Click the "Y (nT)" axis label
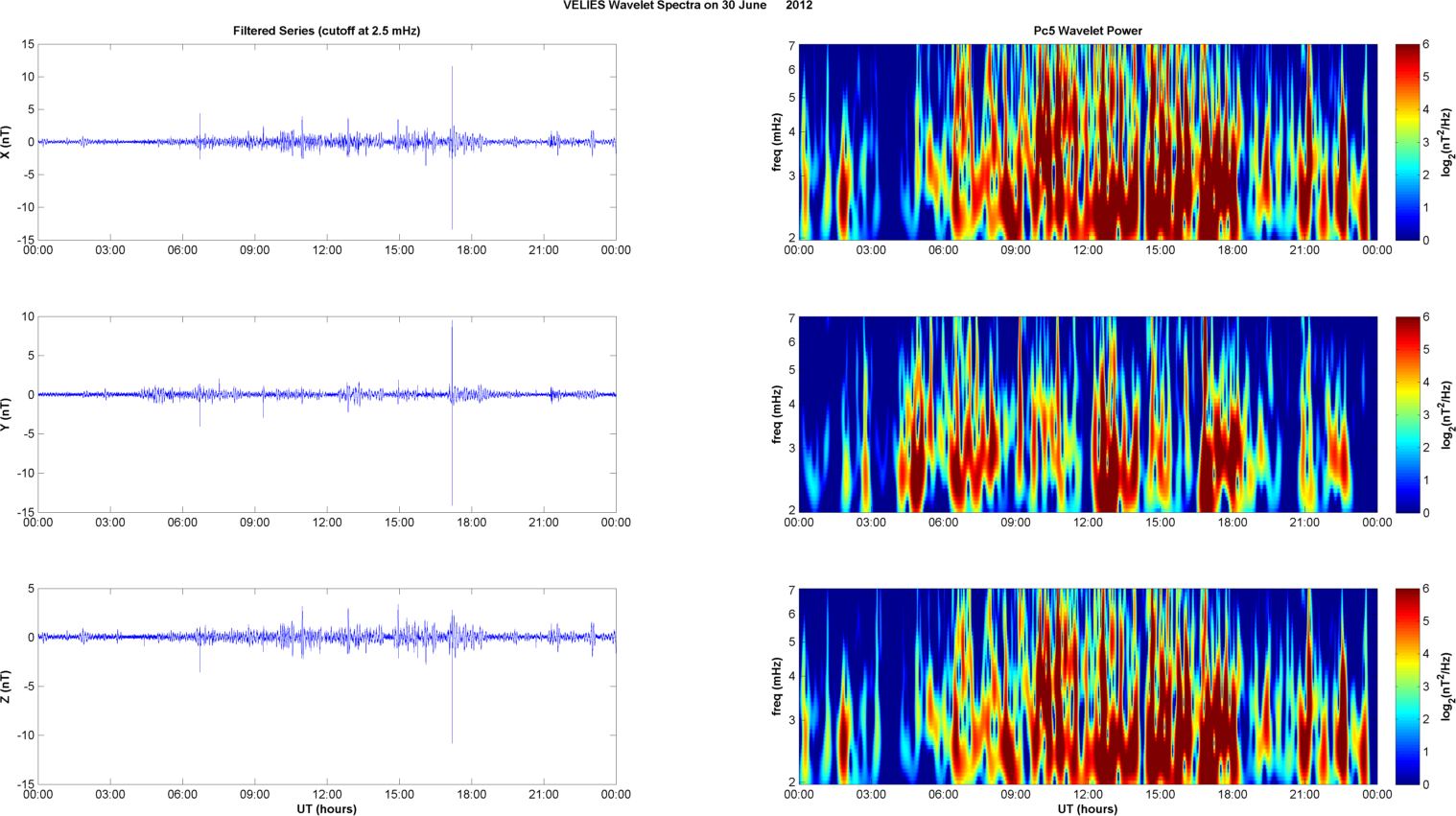The height and width of the screenshot is (816, 1456). (x=6, y=414)
